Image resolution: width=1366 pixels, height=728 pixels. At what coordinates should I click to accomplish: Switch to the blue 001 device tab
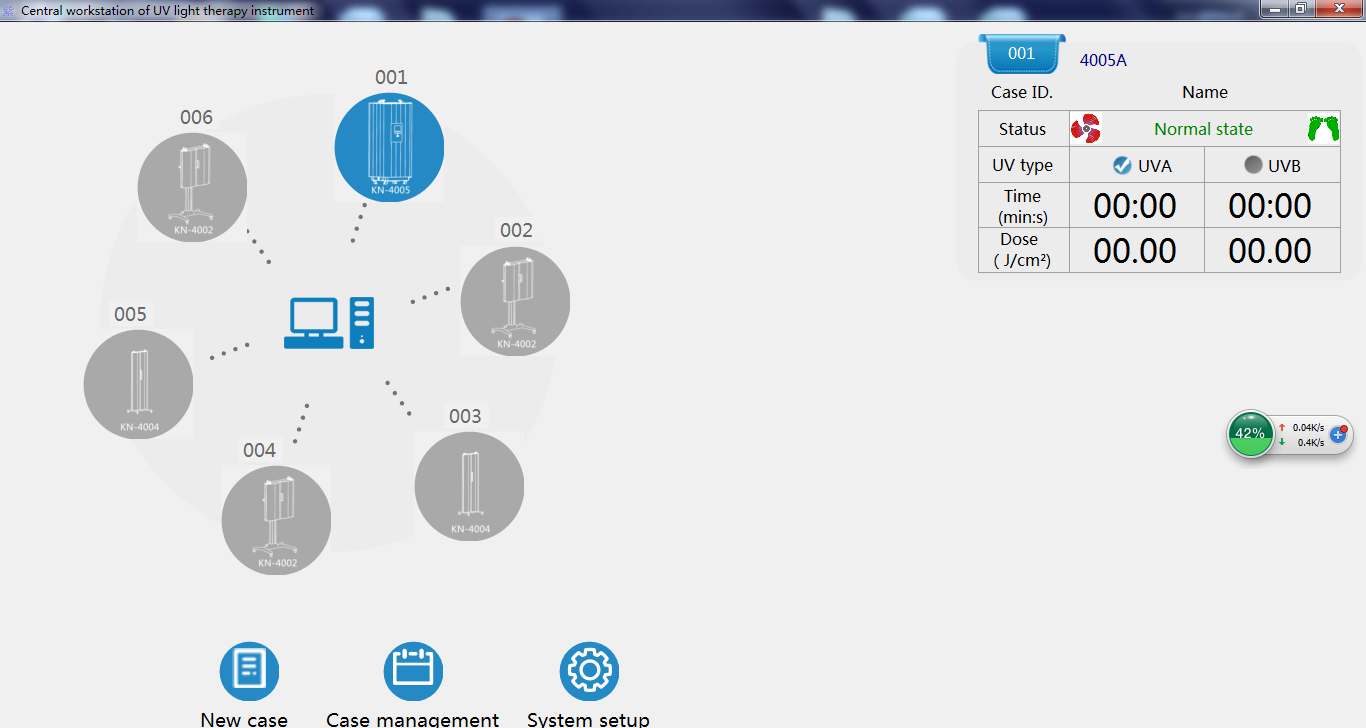pyautogui.click(x=1022, y=54)
